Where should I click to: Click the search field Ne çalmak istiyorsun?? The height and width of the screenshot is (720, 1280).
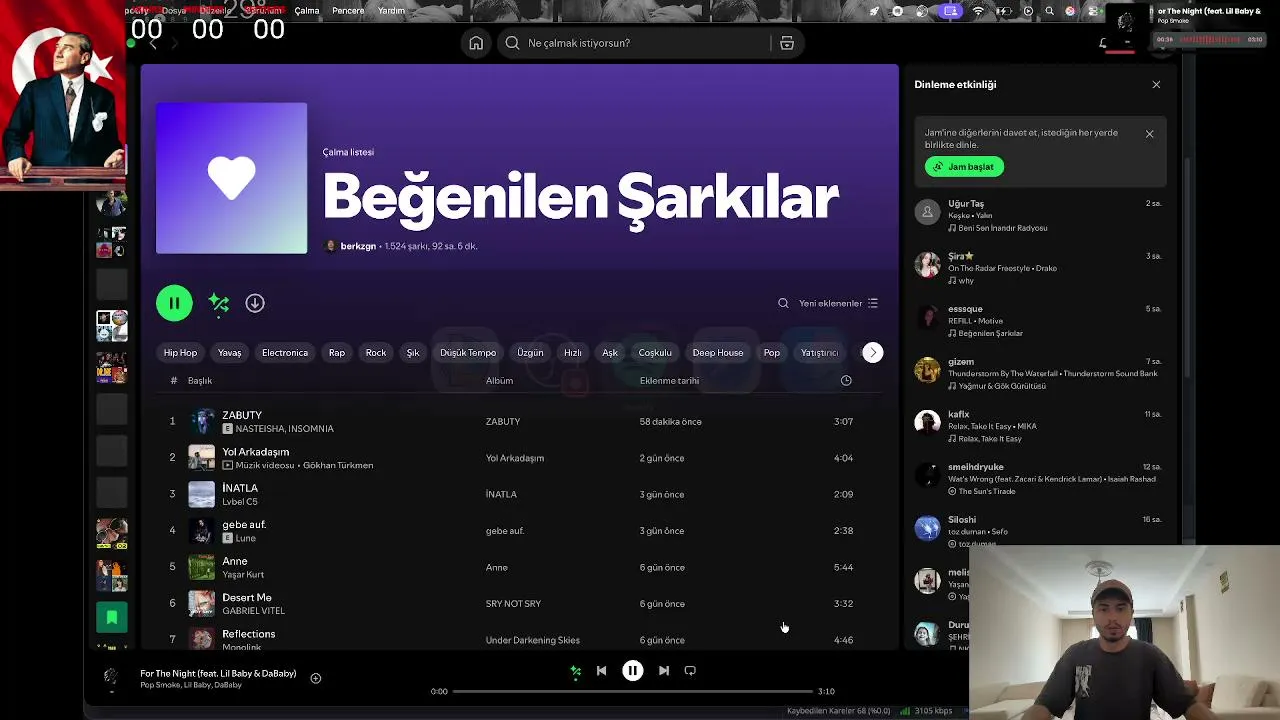click(x=635, y=43)
